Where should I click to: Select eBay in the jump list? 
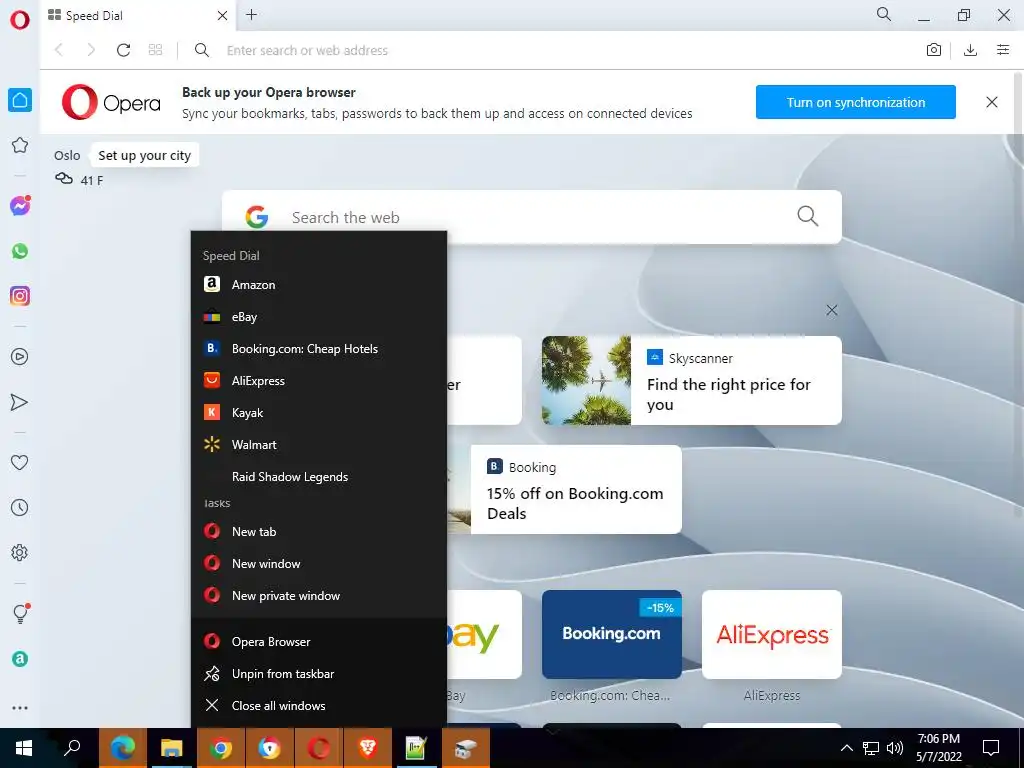point(319,317)
